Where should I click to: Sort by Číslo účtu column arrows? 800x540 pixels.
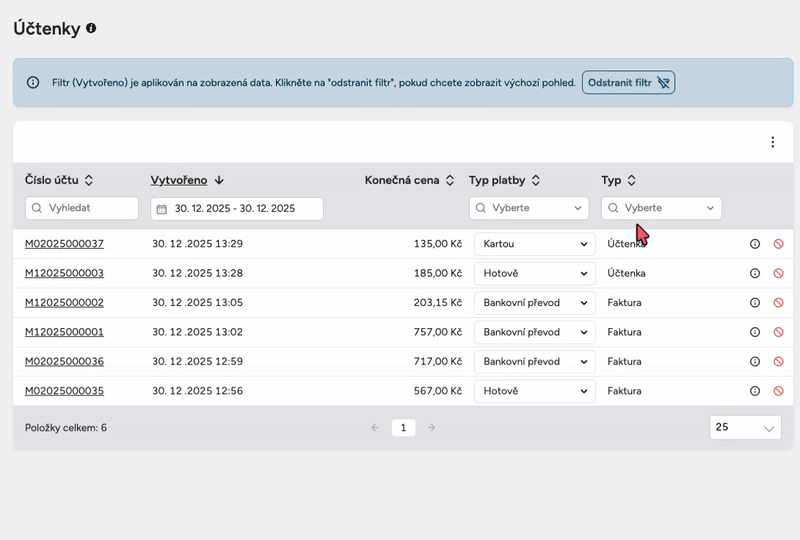(x=89, y=180)
